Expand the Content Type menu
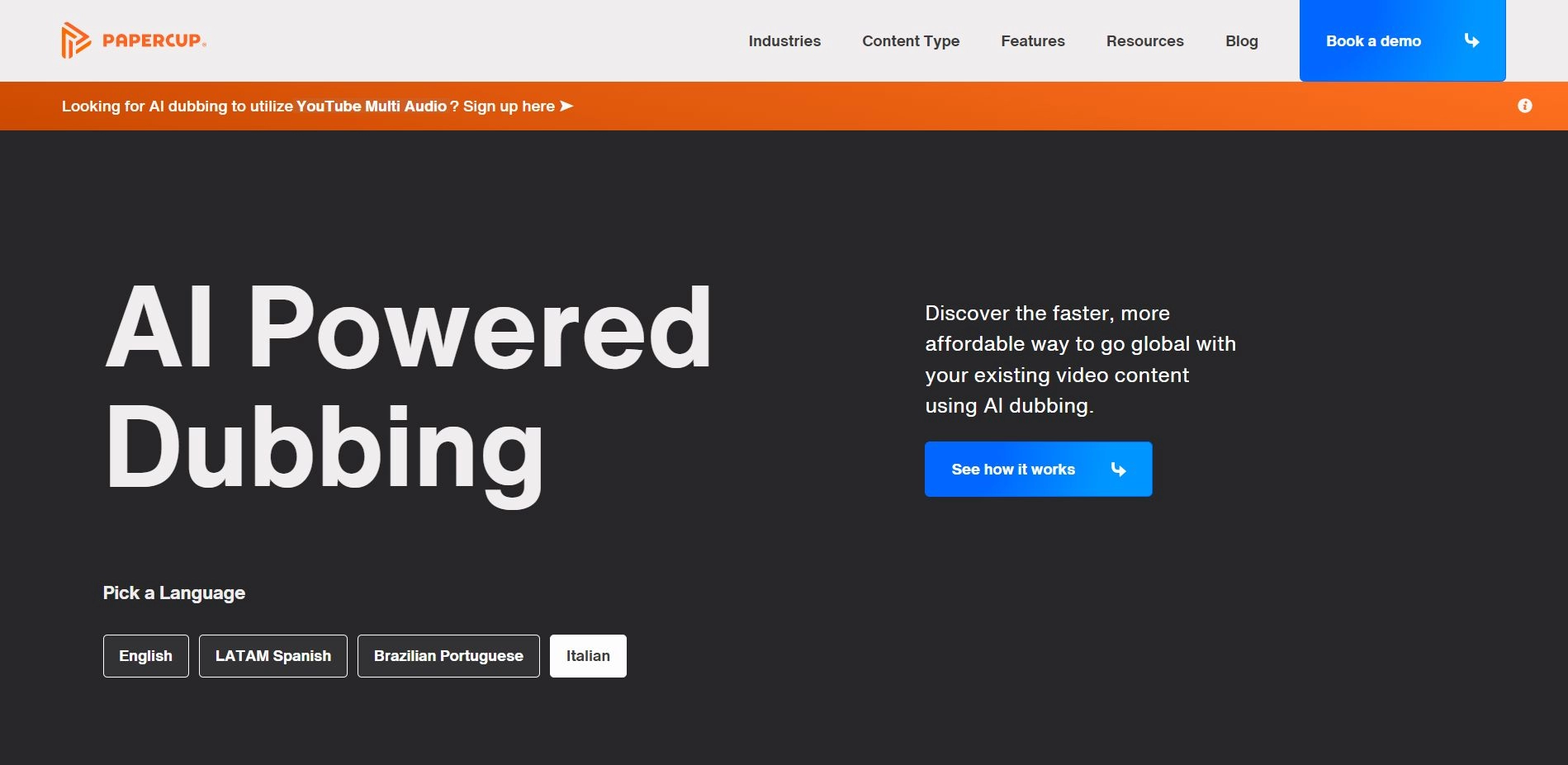The height and width of the screenshot is (765, 1568). pos(911,41)
